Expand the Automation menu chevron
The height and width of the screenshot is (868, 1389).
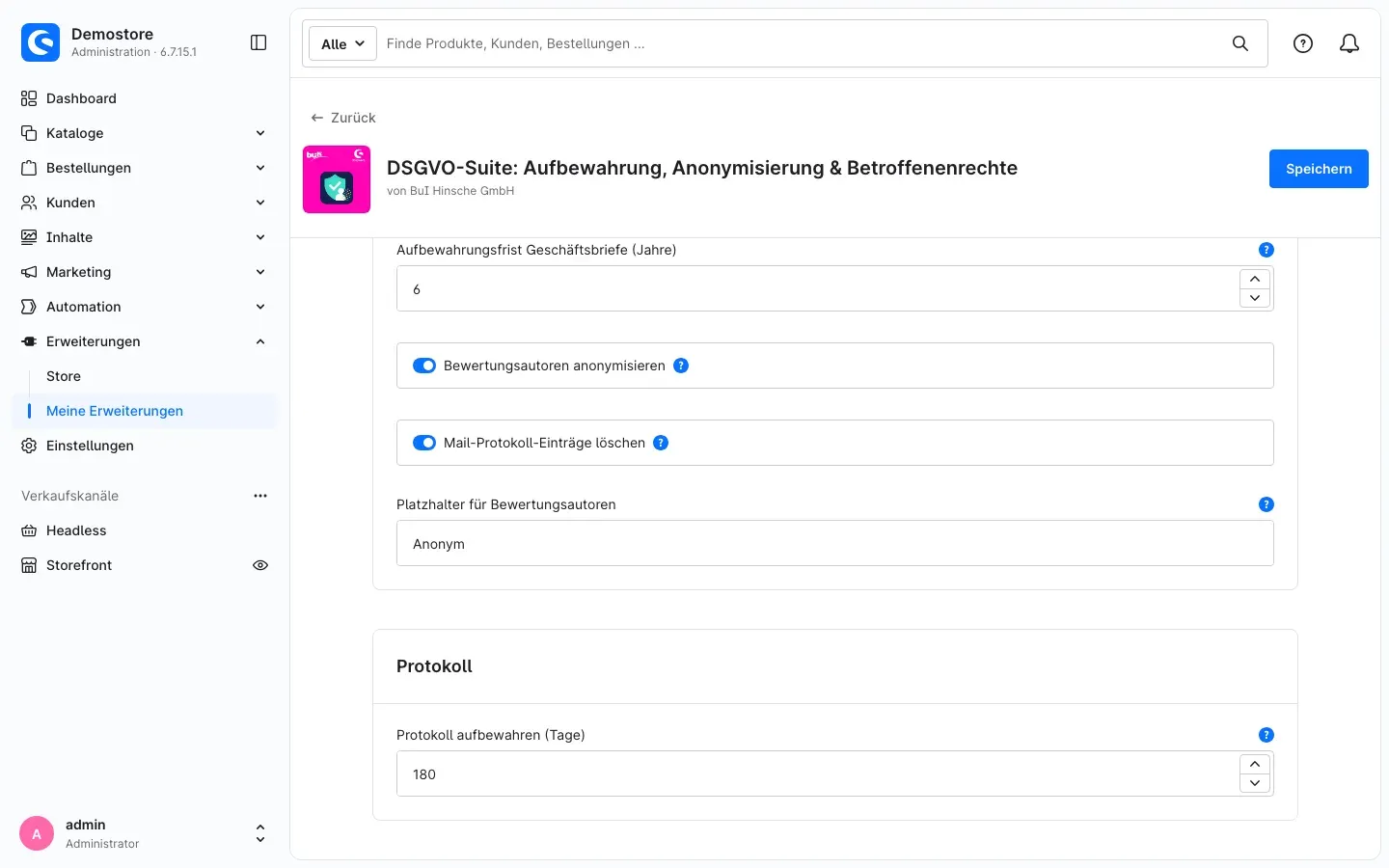260,307
